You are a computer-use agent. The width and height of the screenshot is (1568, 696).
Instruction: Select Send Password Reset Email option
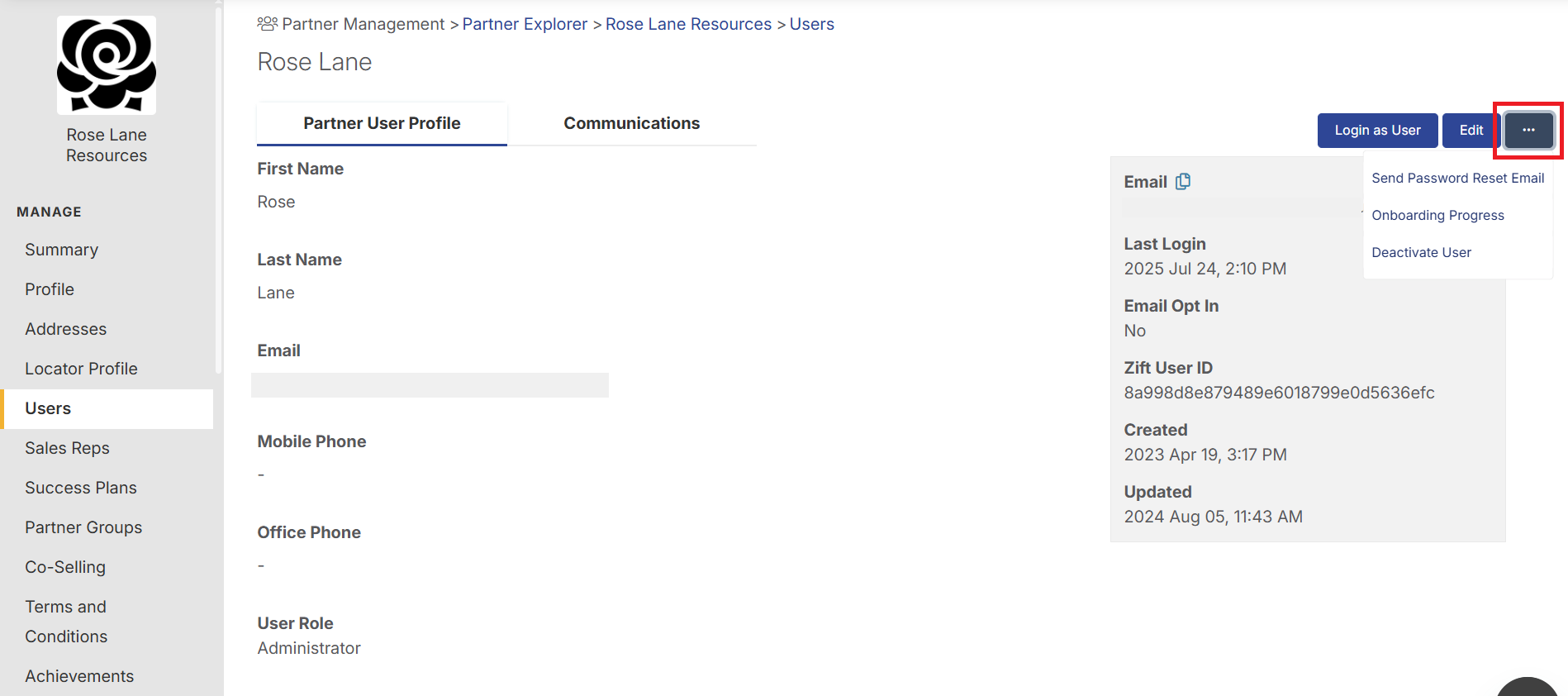[x=1457, y=178]
